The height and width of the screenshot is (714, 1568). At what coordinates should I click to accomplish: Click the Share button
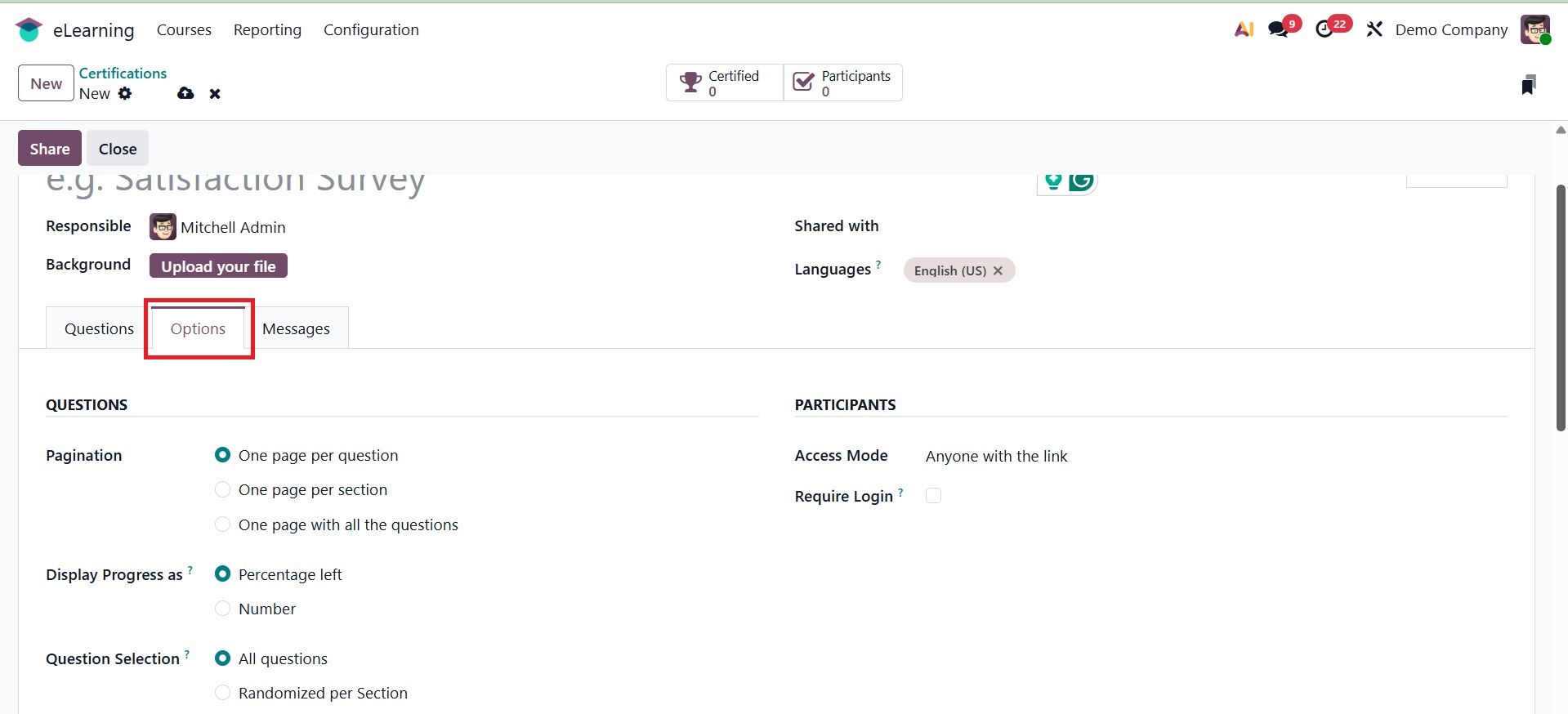click(x=50, y=149)
